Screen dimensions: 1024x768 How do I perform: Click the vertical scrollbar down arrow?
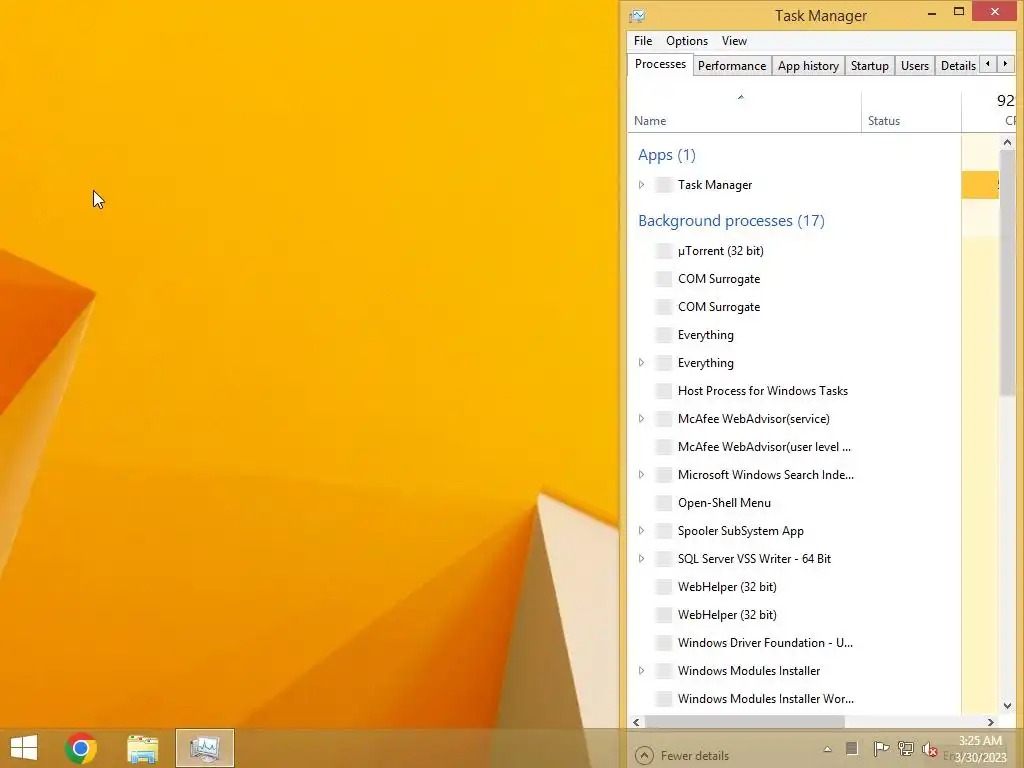click(x=1007, y=705)
